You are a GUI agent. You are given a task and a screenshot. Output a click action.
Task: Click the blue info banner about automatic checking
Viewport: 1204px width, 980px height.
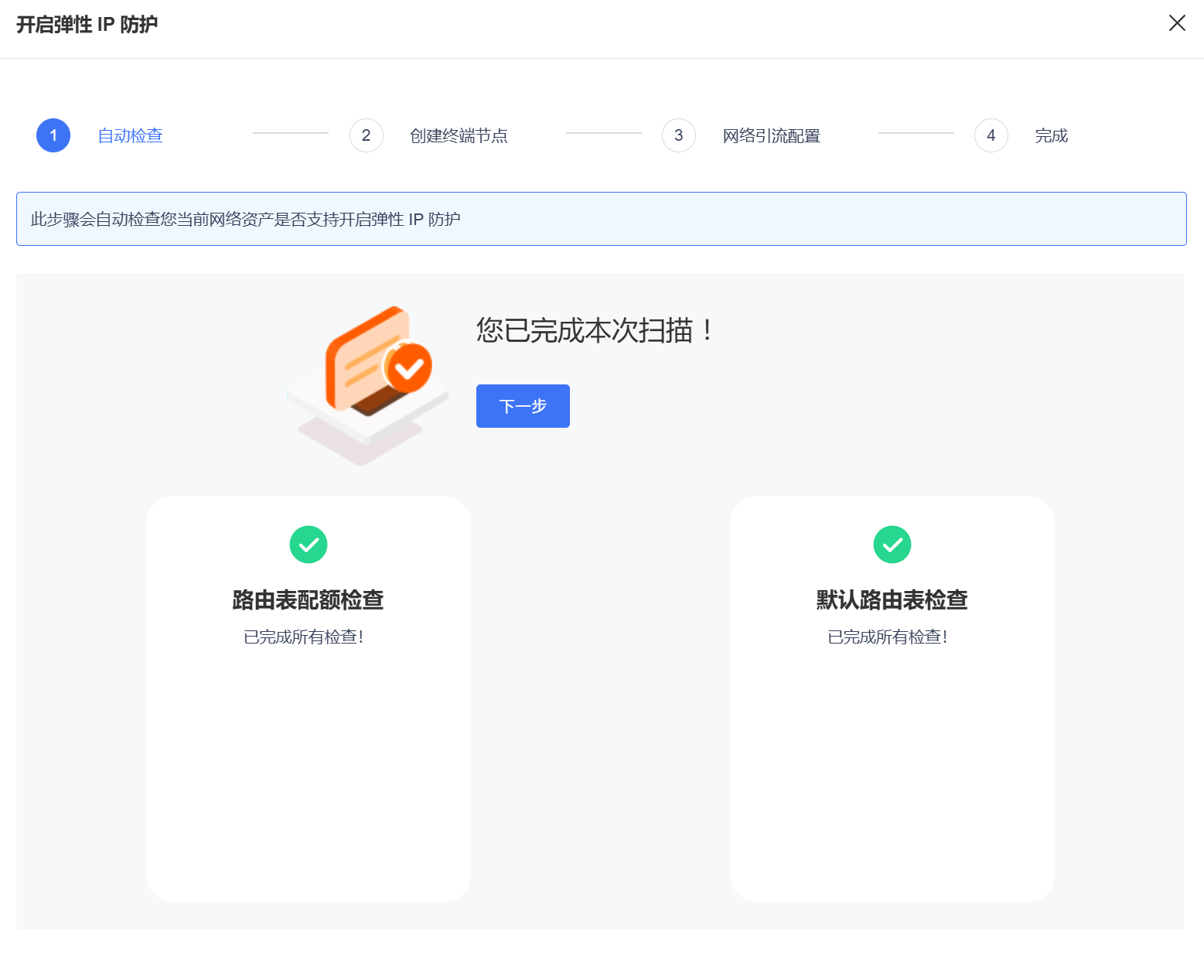pos(601,219)
